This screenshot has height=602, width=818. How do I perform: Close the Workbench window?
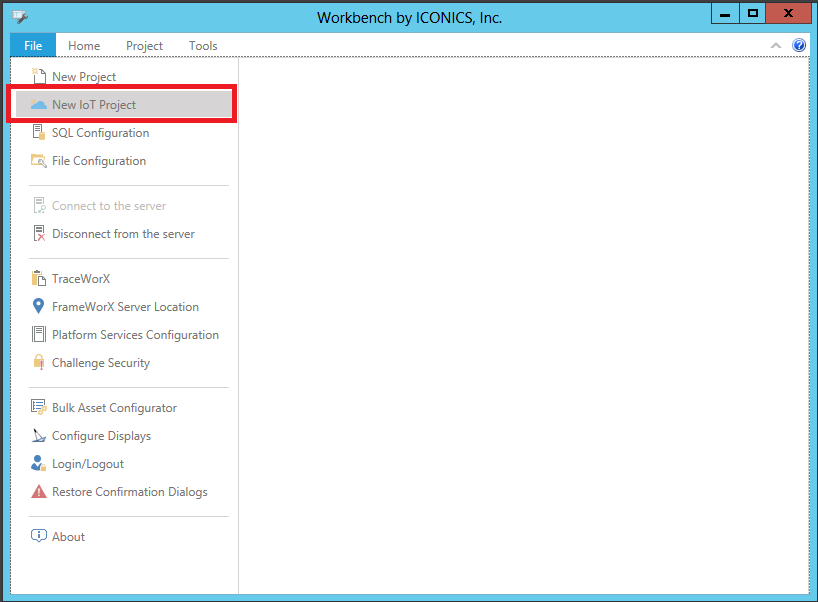pos(788,14)
